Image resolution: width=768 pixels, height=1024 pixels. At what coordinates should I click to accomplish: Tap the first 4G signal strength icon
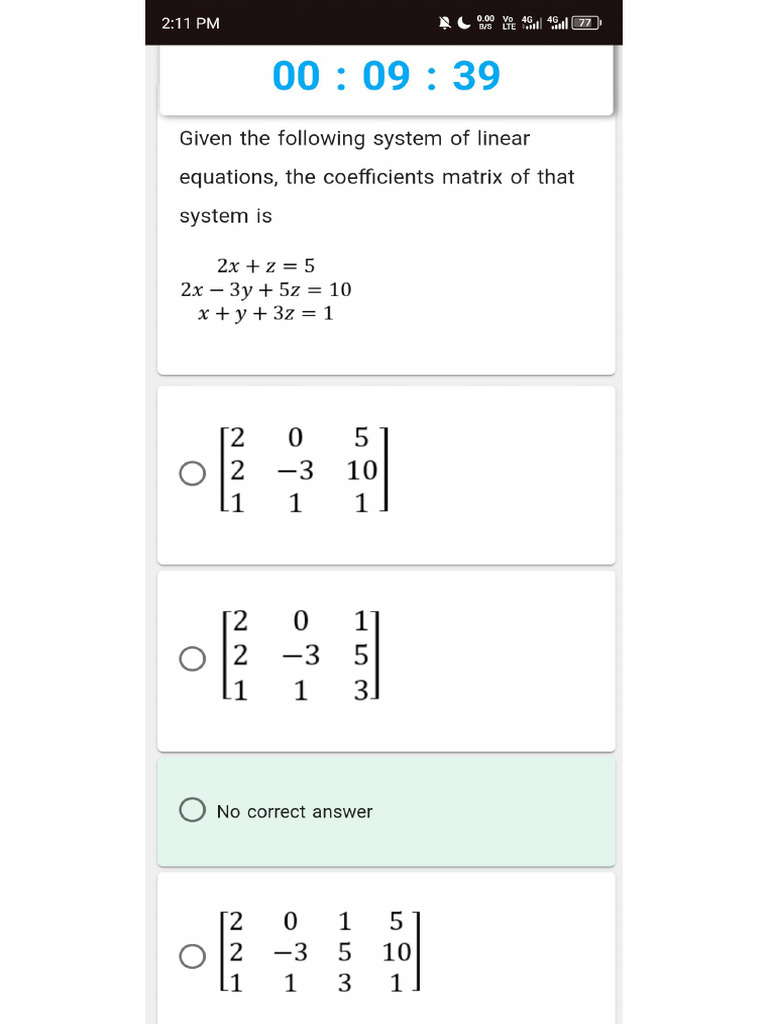[x=532, y=23]
